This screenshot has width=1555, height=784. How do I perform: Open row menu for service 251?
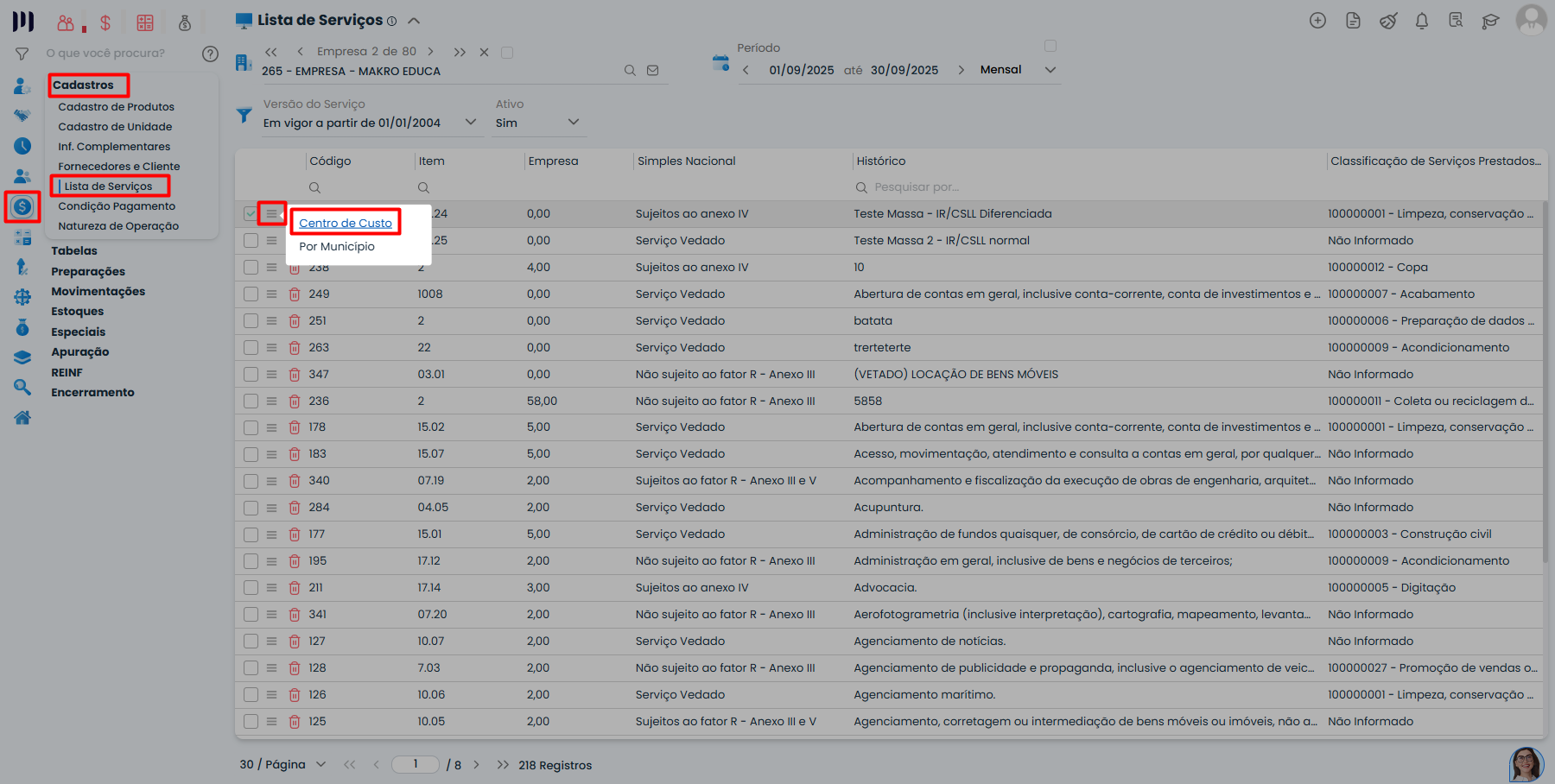coord(271,321)
